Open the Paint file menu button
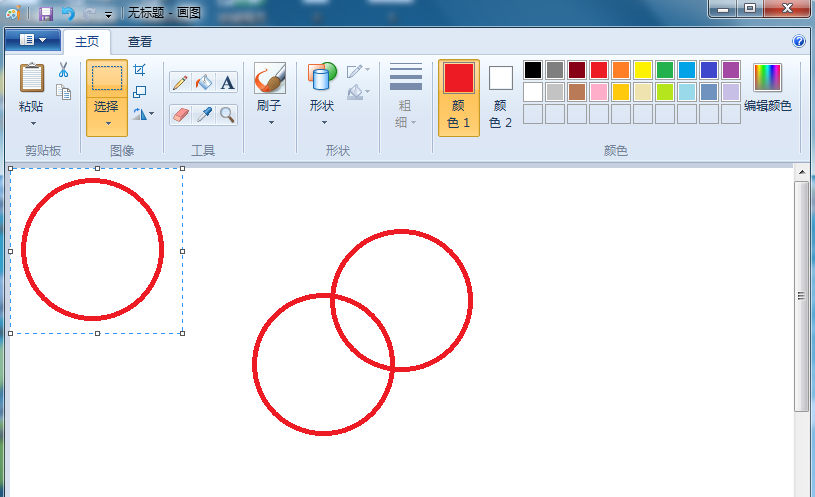The width and height of the screenshot is (815, 497). [x=32, y=40]
